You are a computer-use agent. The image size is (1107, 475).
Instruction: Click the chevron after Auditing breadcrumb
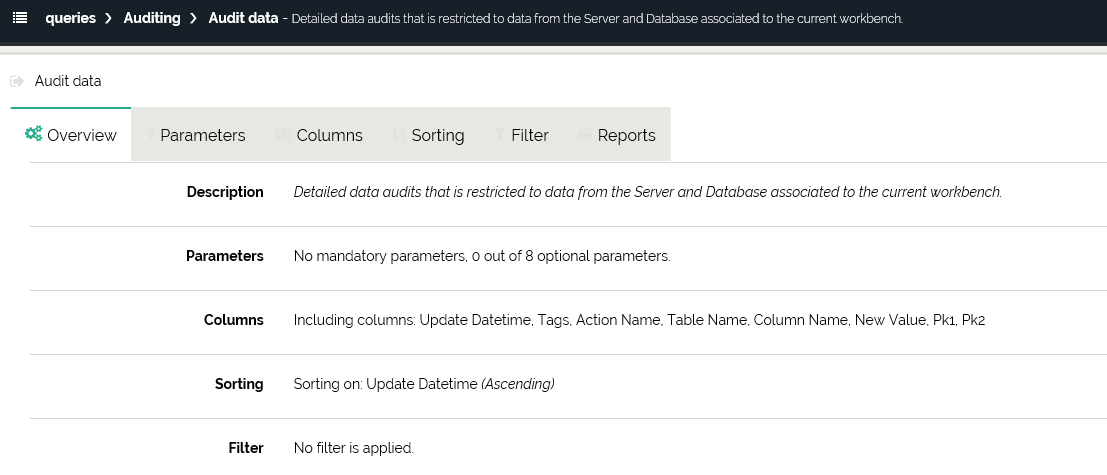[194, 18]
